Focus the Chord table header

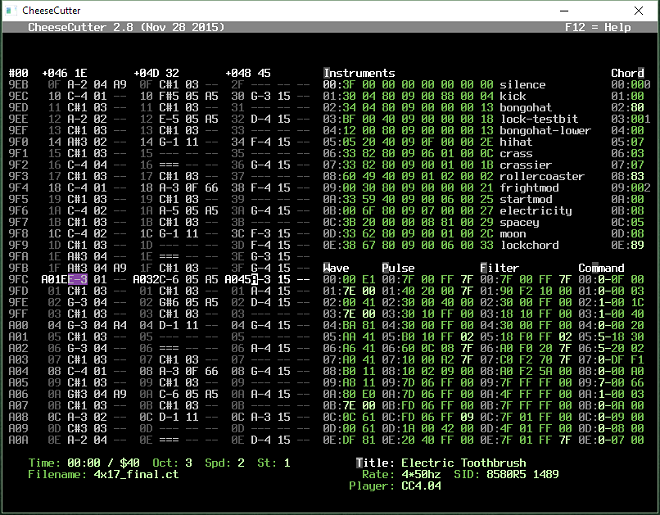(x=627, y=73)
